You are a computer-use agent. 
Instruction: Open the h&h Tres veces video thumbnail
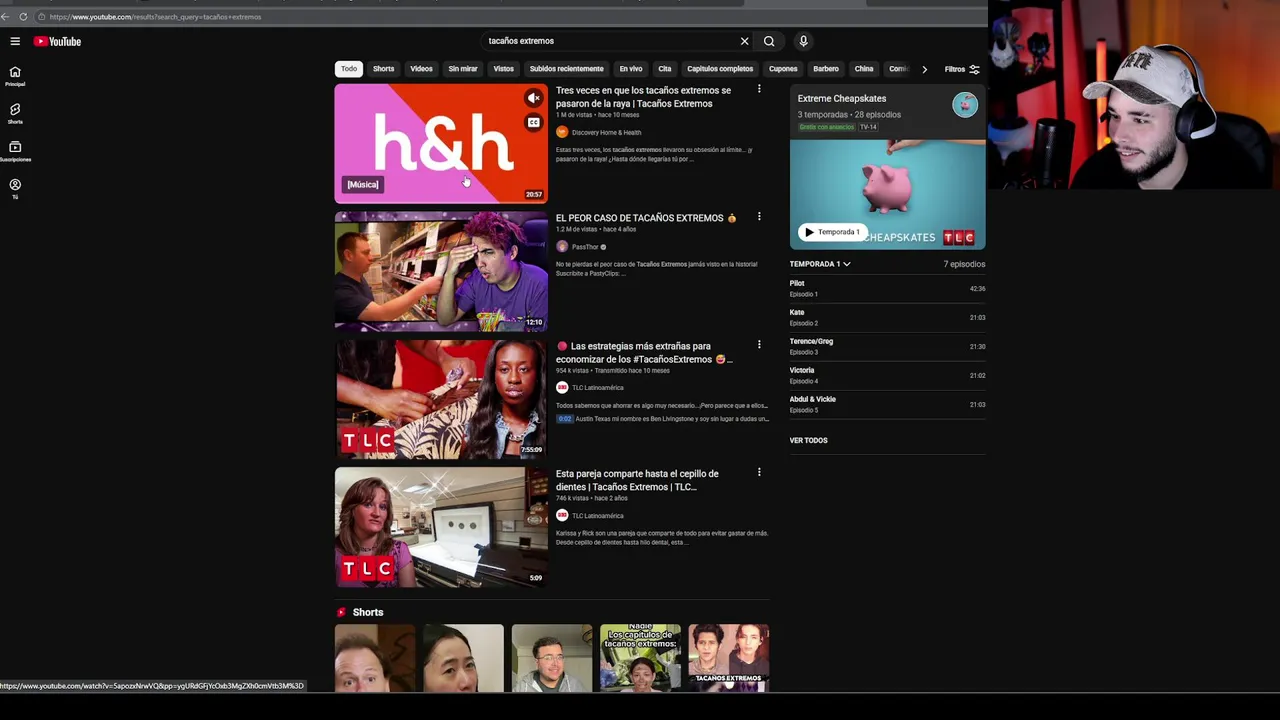441,143
